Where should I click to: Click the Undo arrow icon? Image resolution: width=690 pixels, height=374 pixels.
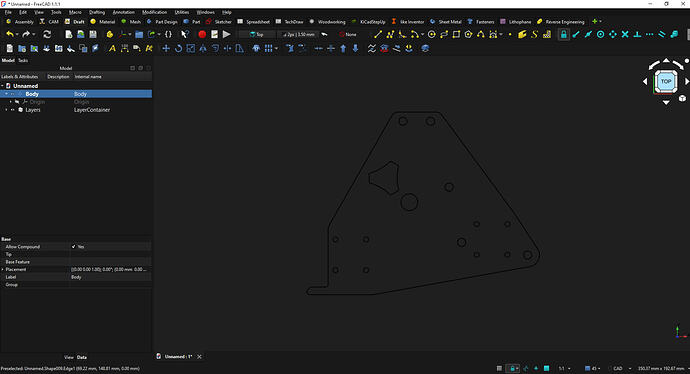coord(9,34)
